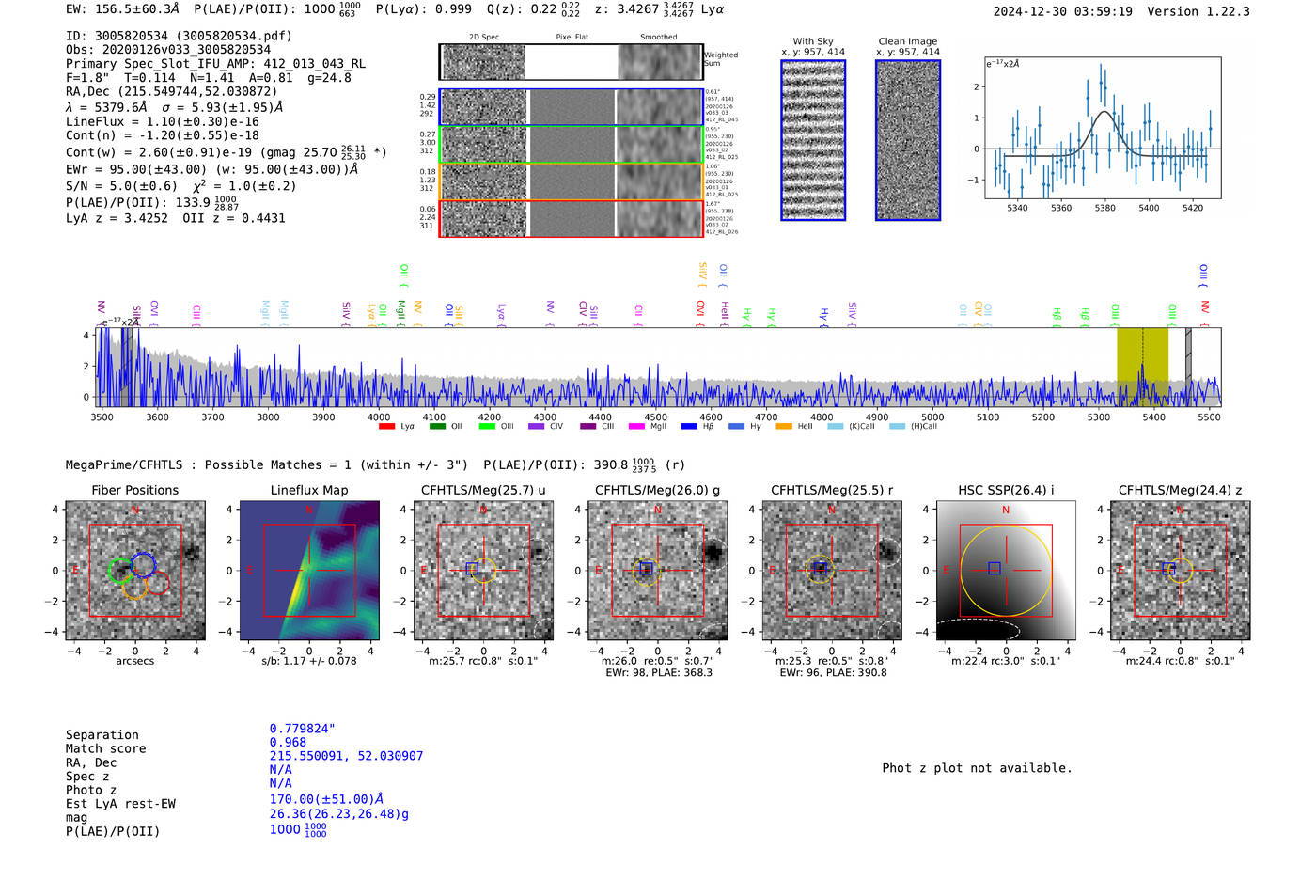
Task: Click the CIV purple legend swatch
Action: pos(537,427)
